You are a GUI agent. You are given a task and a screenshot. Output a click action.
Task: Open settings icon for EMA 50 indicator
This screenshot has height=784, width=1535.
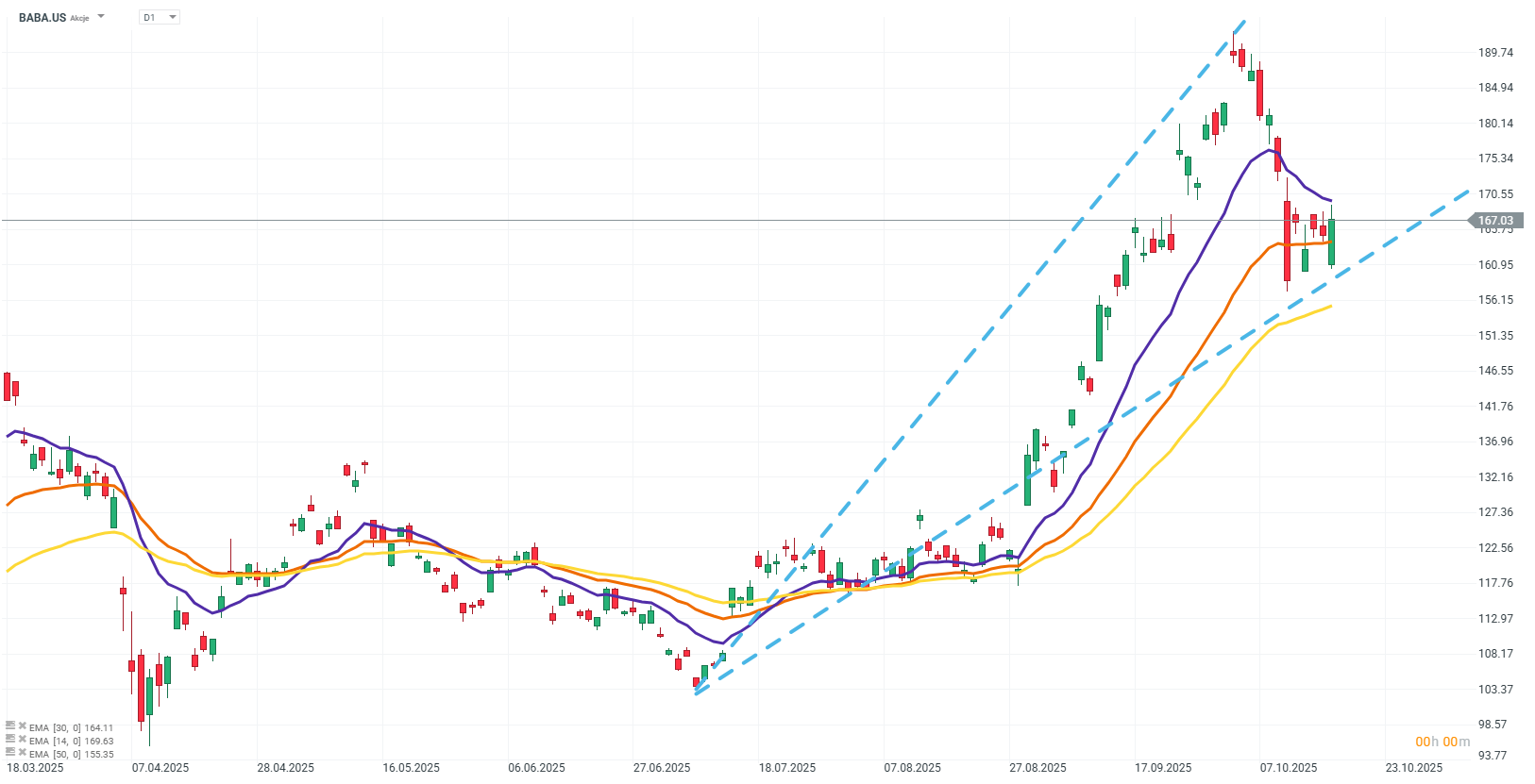(10, 752)
